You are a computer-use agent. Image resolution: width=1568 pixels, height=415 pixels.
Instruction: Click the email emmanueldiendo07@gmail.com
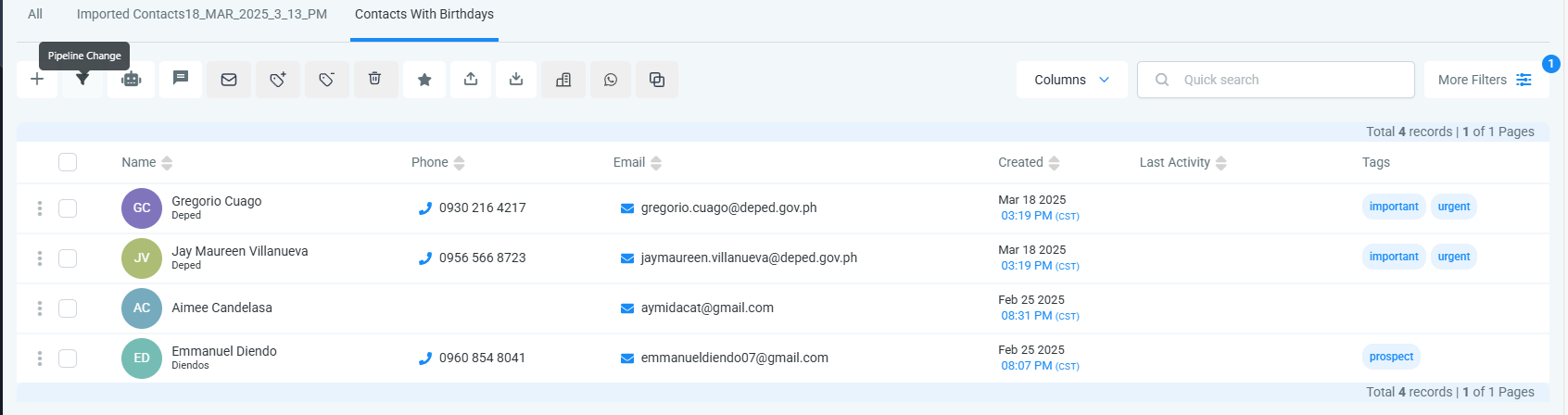pos(735,358)
